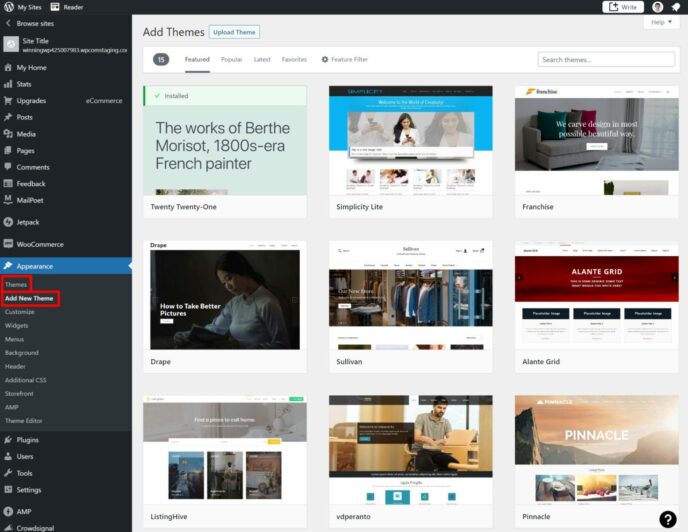Click the eCommerce plan label

click(x=104, y=101)
